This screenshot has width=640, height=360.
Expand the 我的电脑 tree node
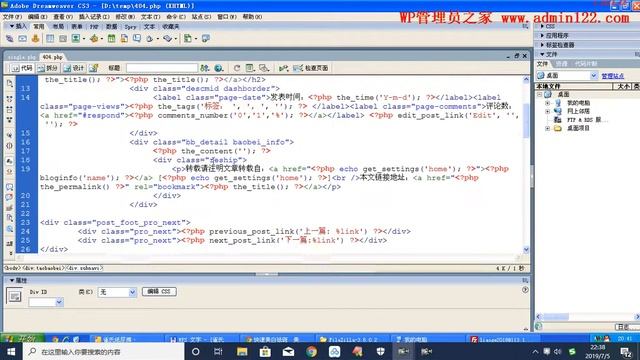coord(547,103)
